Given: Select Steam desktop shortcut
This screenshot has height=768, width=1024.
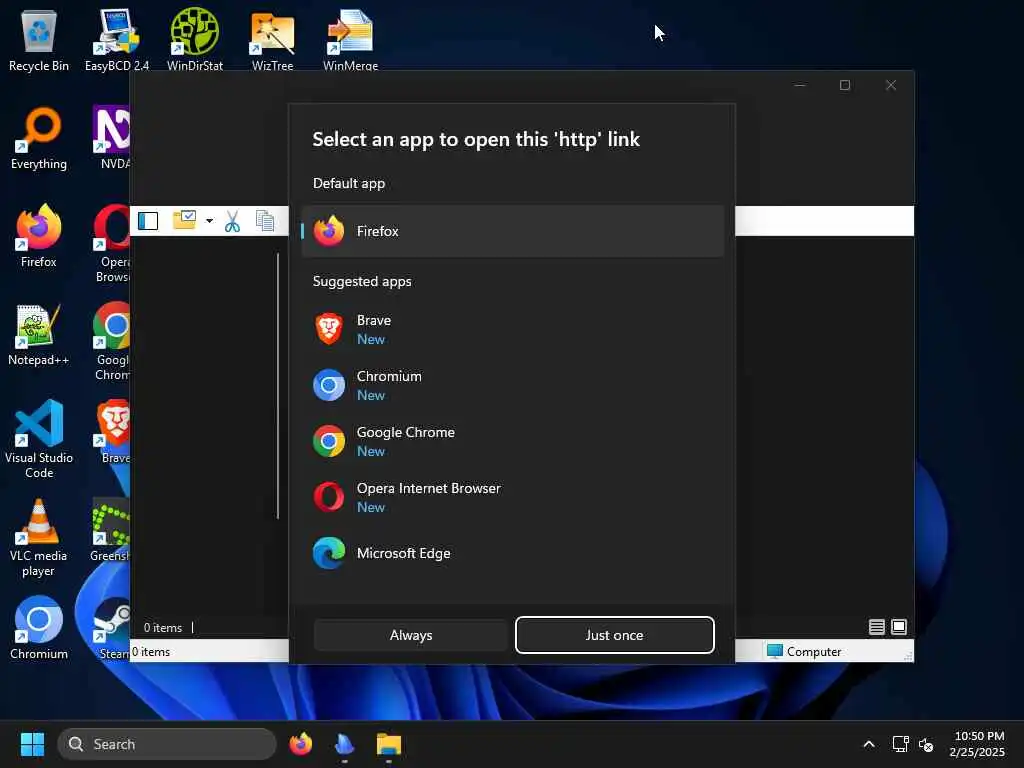Looking at the screenshot, I should pos(112,628).
